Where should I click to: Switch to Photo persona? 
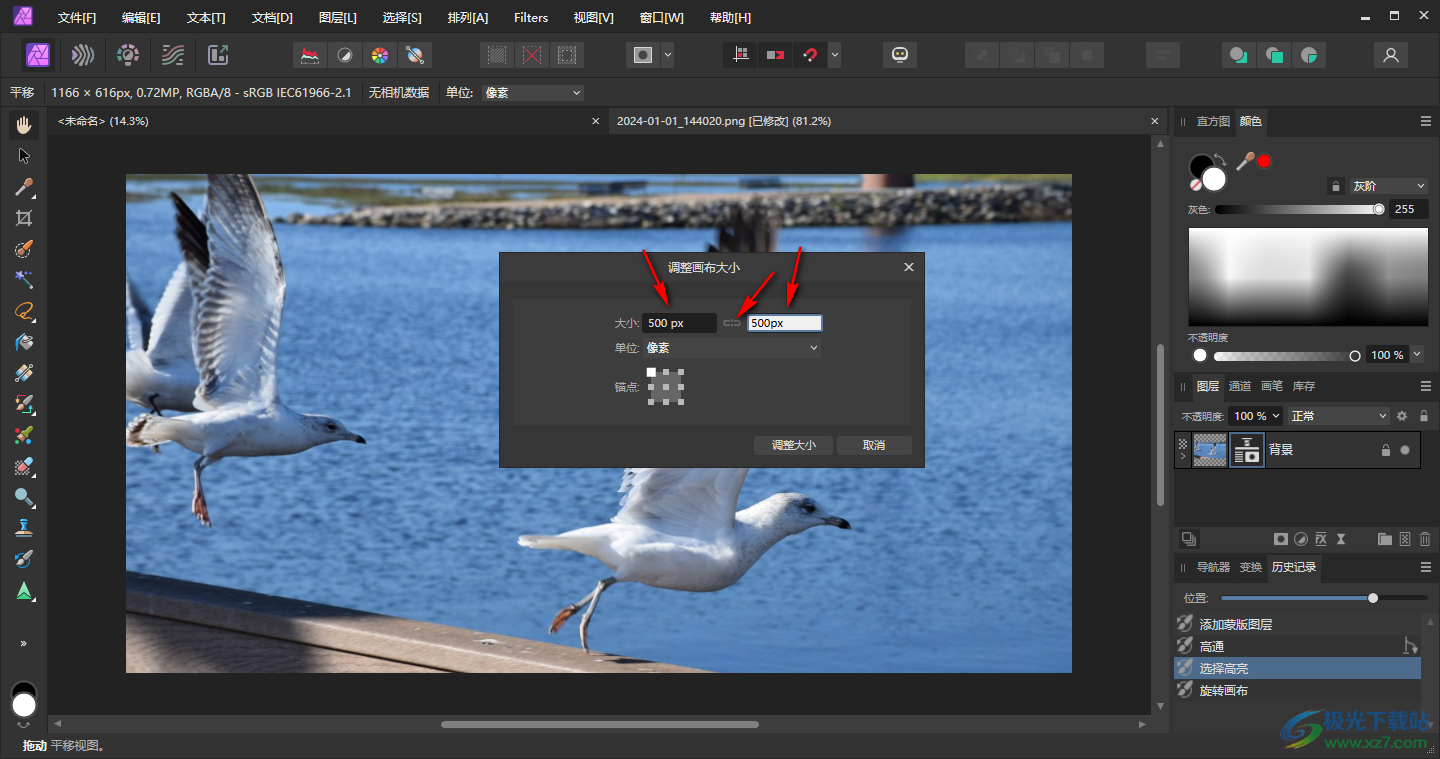point(38,55)
